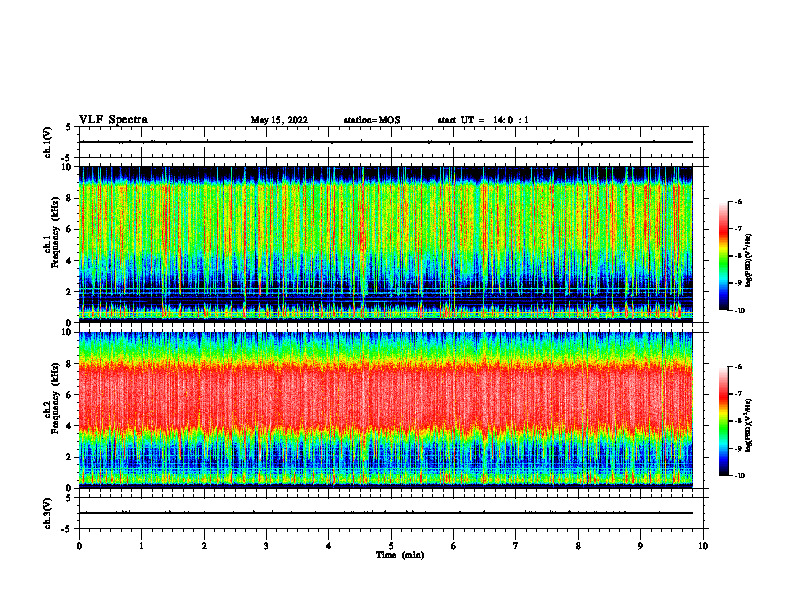Click the ch.1 spectrogram color bar
The width and height of the screenshot is (792, 612).
(724, 256)
